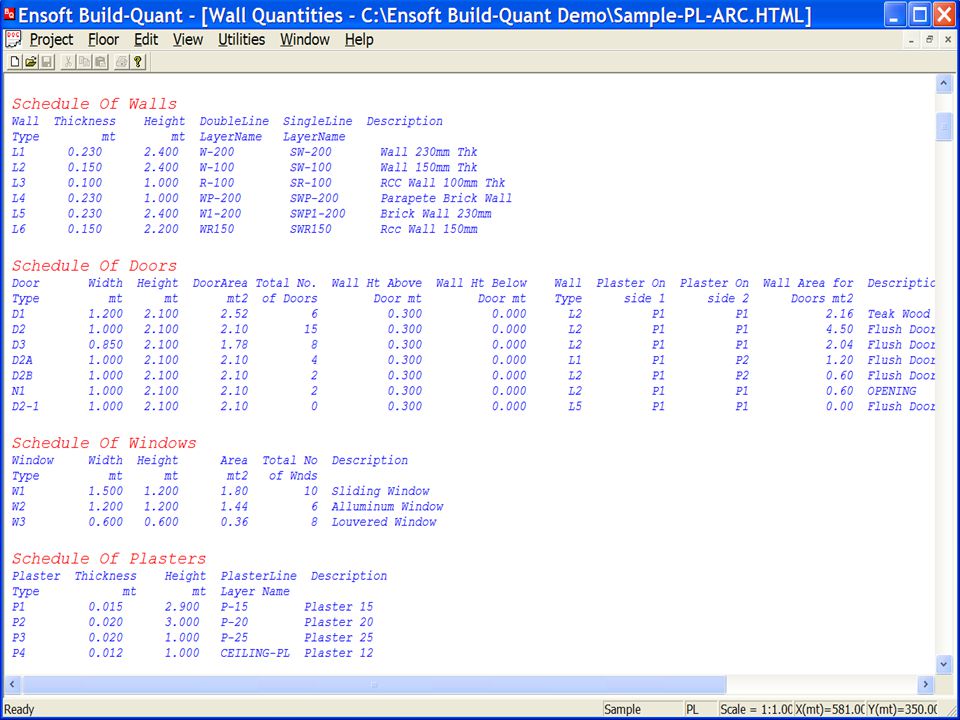The image size is (960, 720).
Task: Click the vertical scrollbar thumb
Action: 943,127
